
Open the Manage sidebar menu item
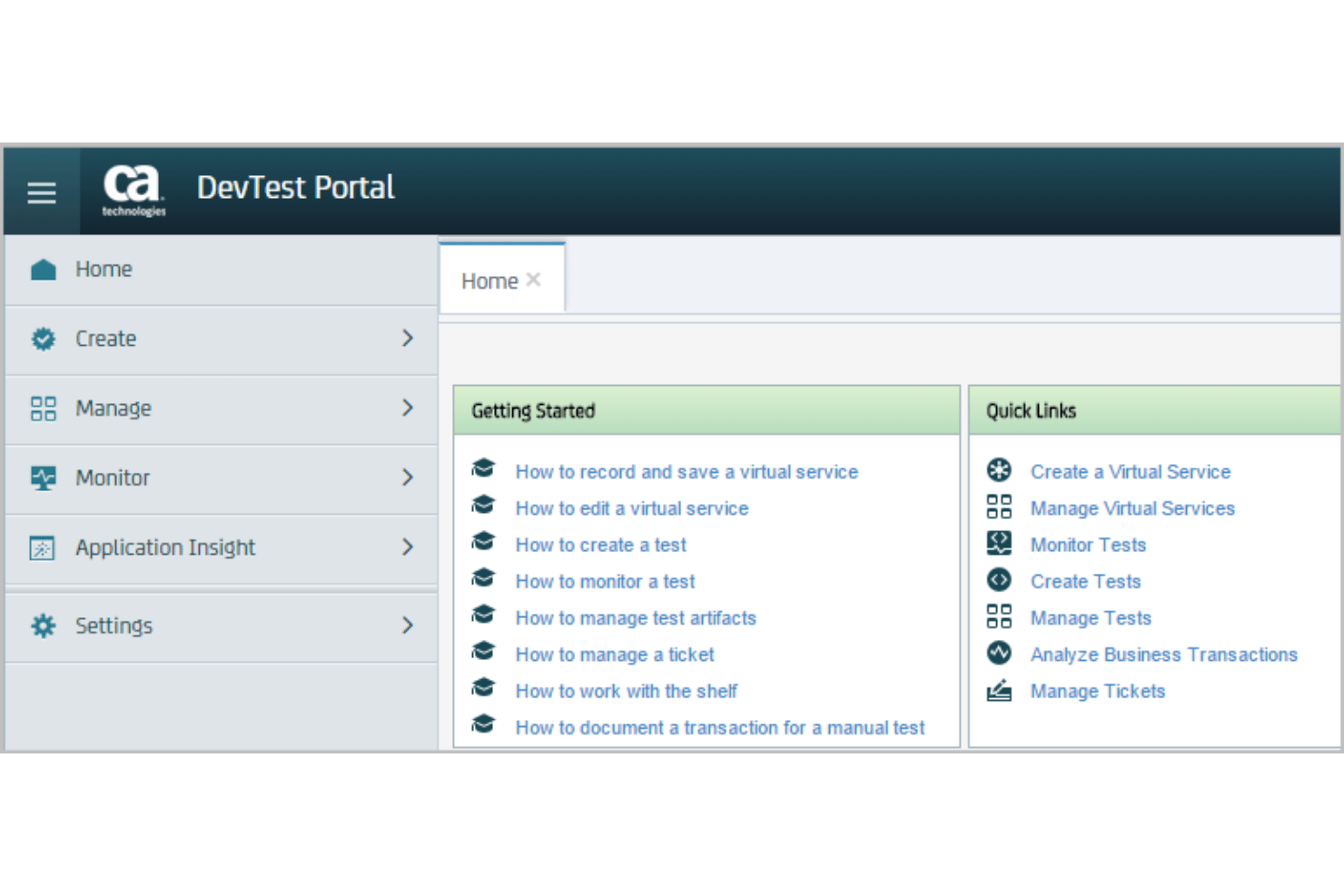pos(221,409)
